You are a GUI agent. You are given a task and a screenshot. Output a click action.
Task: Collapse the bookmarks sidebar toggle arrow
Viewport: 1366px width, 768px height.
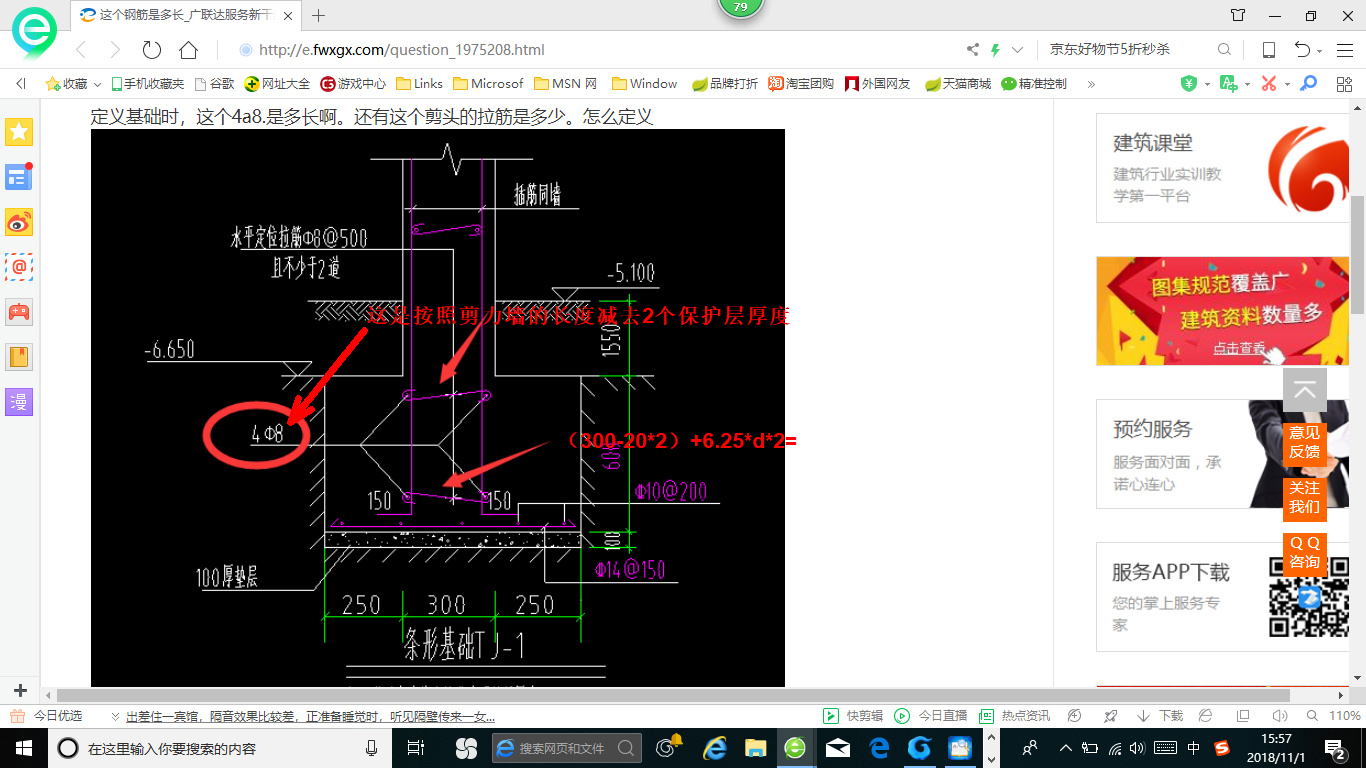[21, 84]
